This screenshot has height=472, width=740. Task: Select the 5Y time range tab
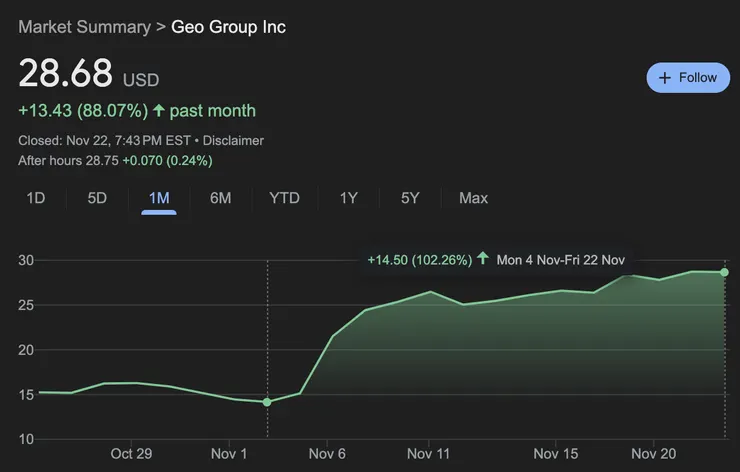coord(410,198)
